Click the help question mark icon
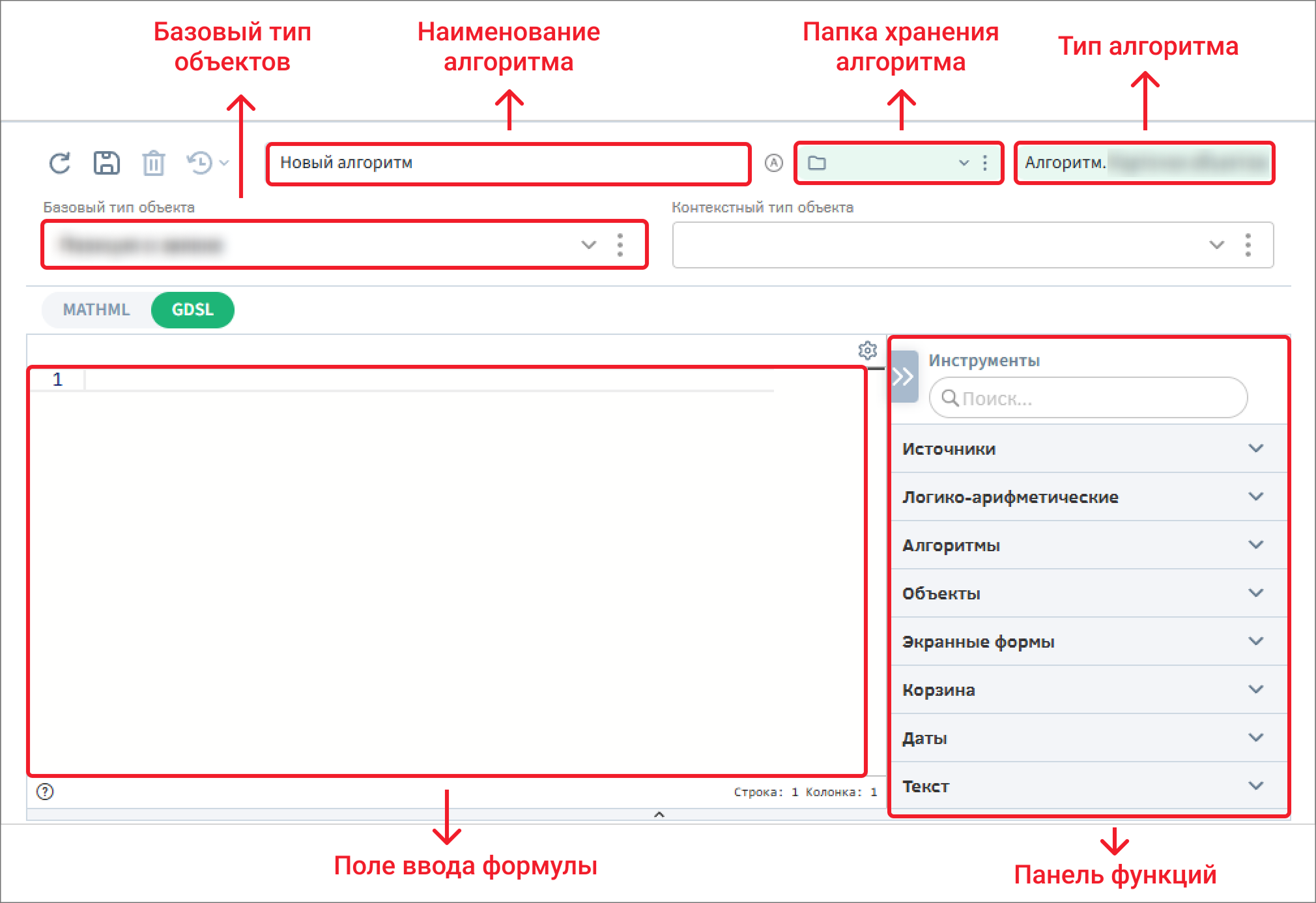1316x903 pixels. tap(45, 792)
